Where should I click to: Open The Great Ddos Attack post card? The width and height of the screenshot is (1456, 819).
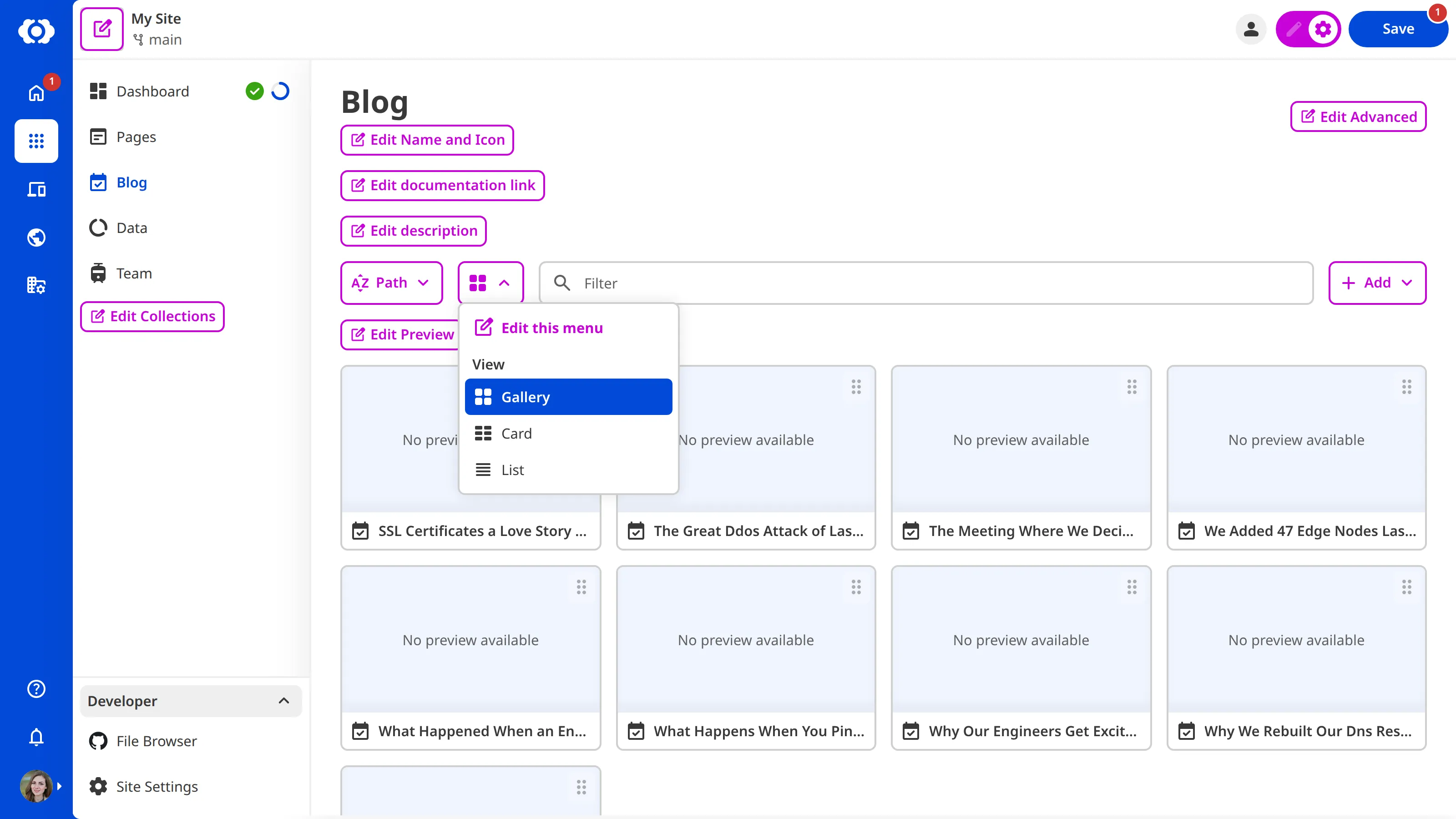(x=746, y=458)
